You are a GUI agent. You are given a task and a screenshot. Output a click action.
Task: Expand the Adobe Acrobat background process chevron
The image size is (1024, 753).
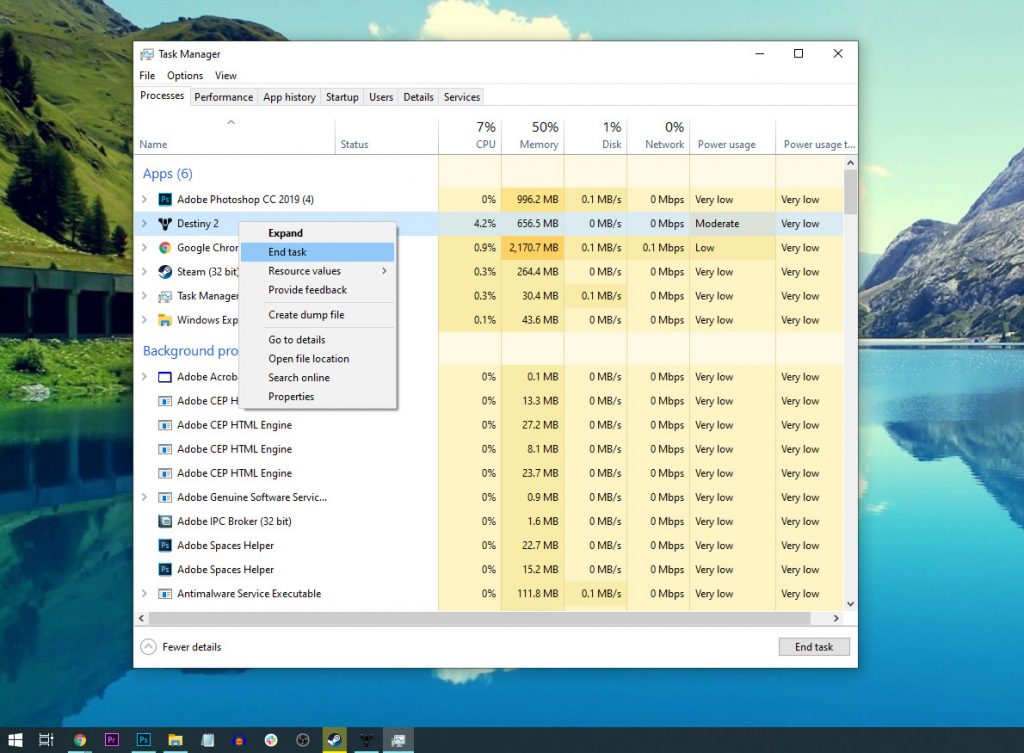[144, 377]
